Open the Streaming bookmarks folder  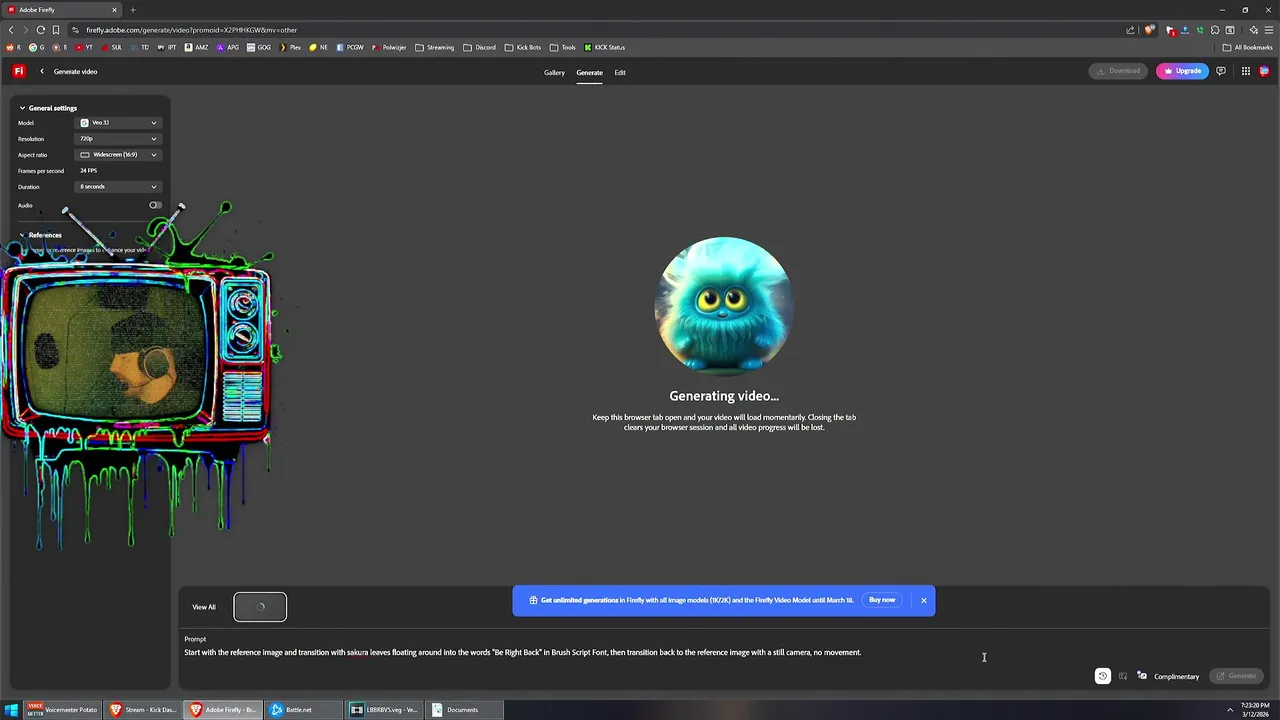coord(434,47)
